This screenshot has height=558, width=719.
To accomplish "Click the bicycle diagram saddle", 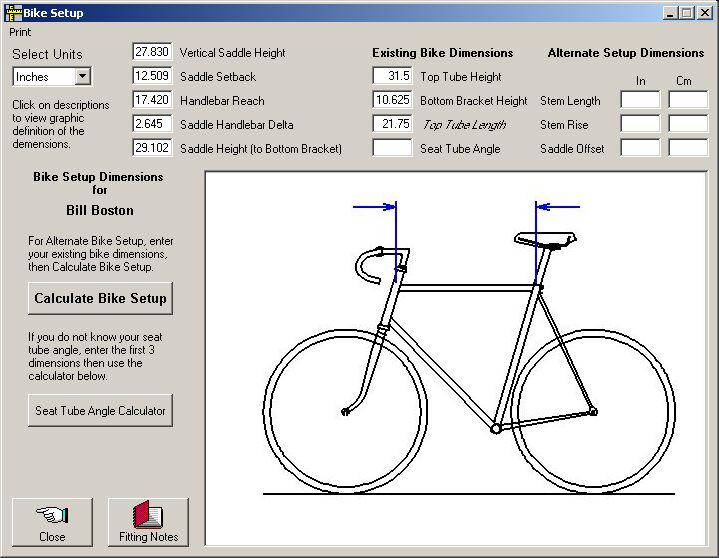I will [545, 239].
